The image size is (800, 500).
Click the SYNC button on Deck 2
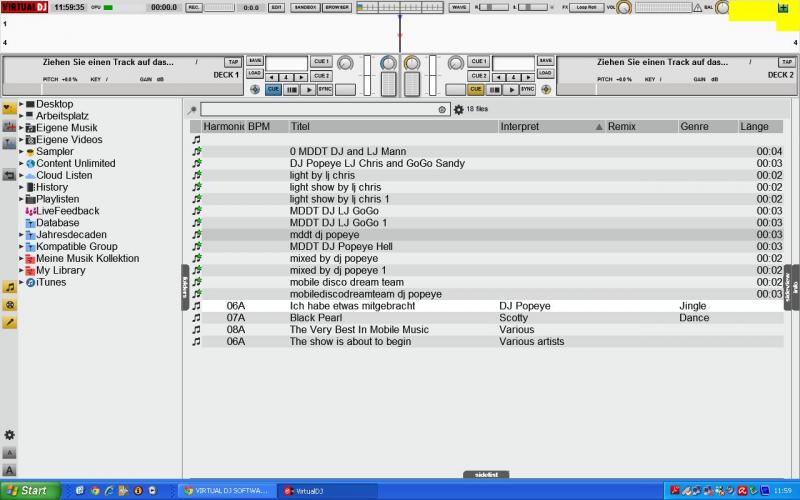(x=526, y=90)
